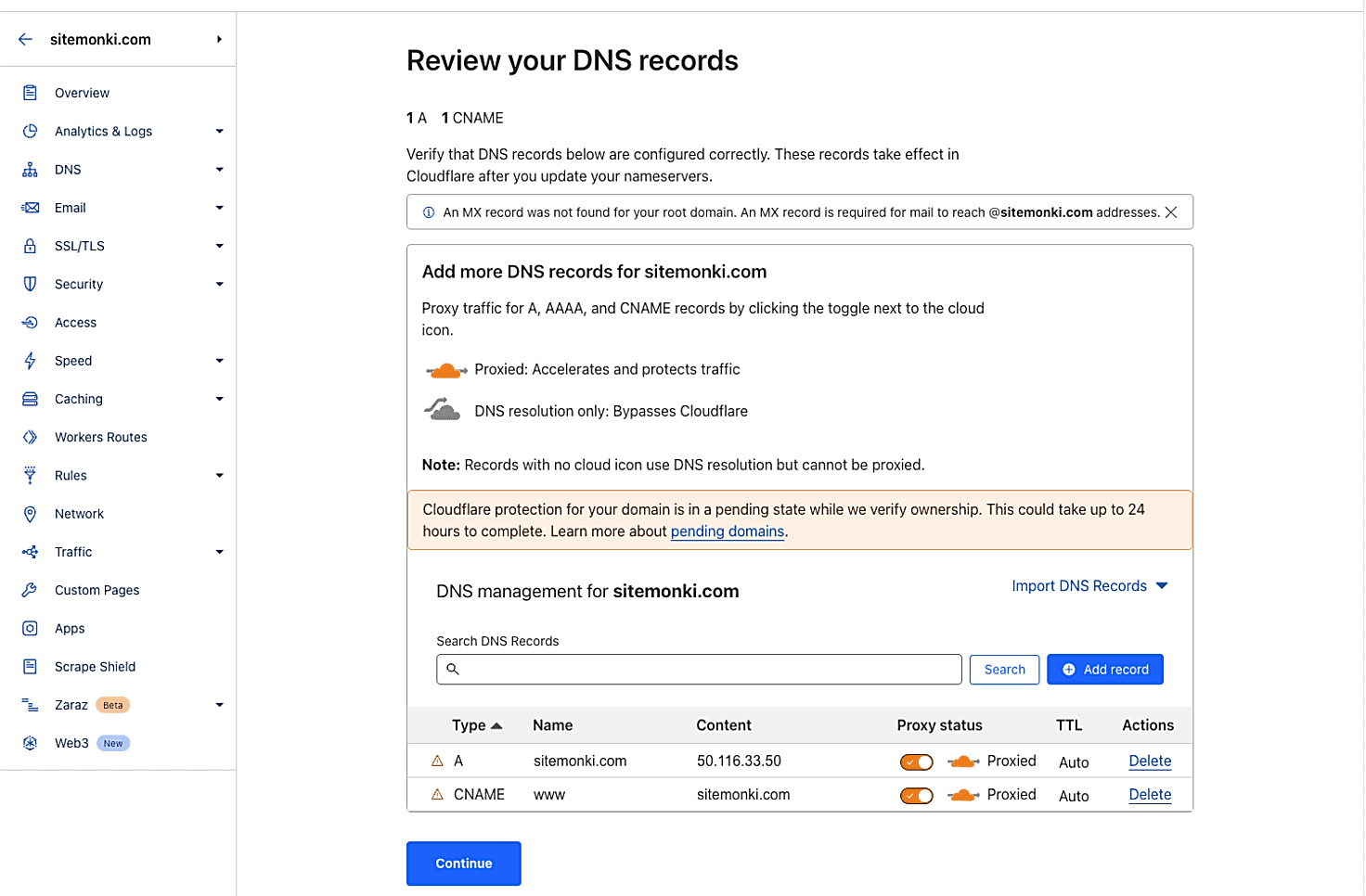
Task: Select the Custom Pages wrench icon
Action: (x=30, y=590)
